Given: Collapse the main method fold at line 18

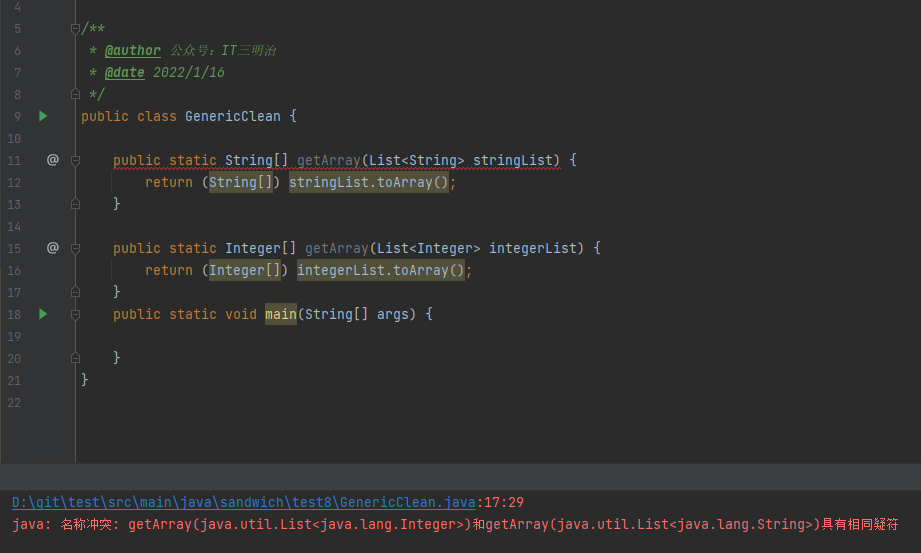Looking at the screenshot, I should pos(75,314).
